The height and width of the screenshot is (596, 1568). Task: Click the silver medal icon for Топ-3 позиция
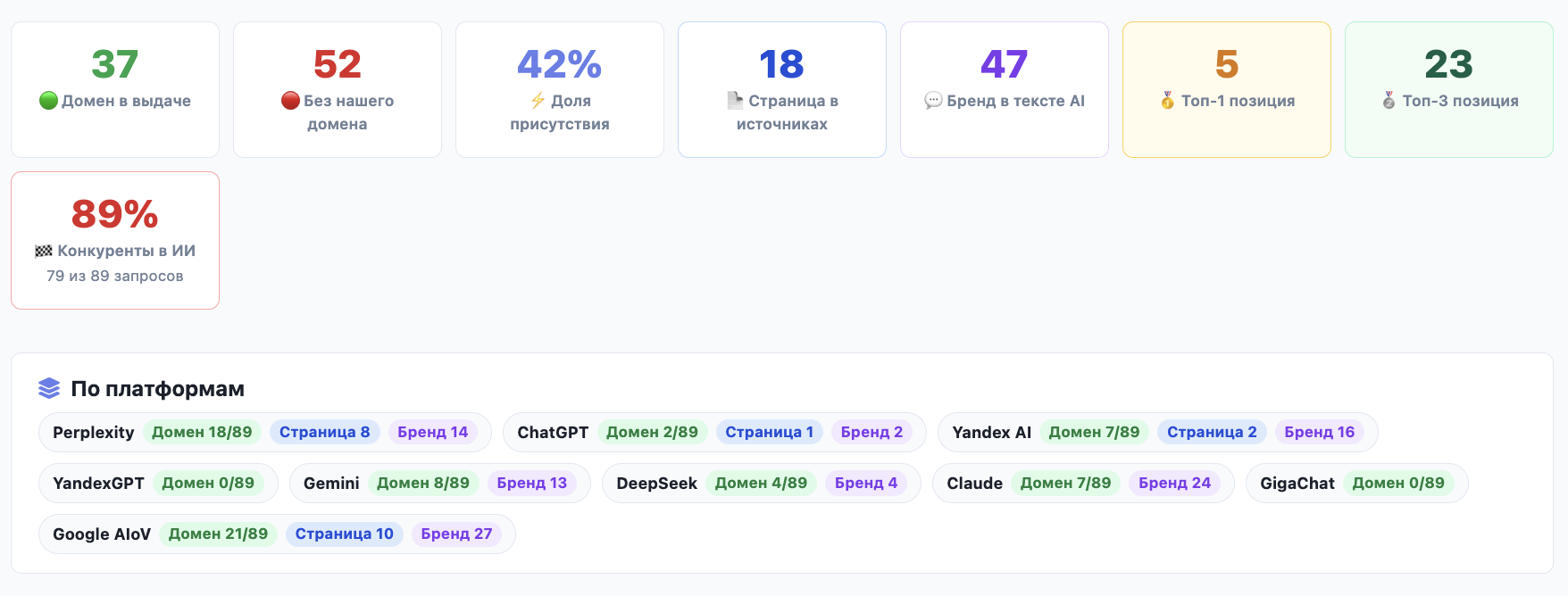coord(1389,101)
